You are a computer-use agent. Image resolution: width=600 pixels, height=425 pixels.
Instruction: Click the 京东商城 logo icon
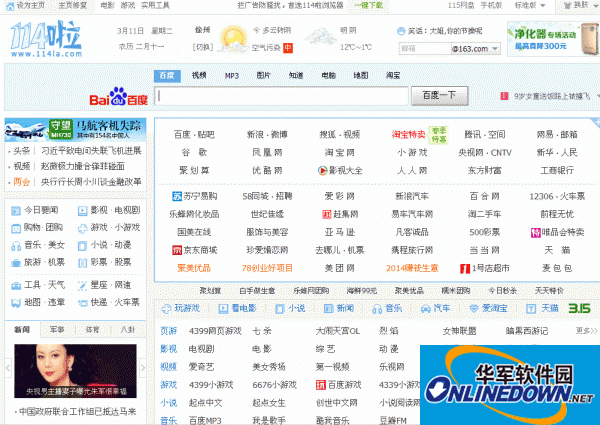(177, 250)
